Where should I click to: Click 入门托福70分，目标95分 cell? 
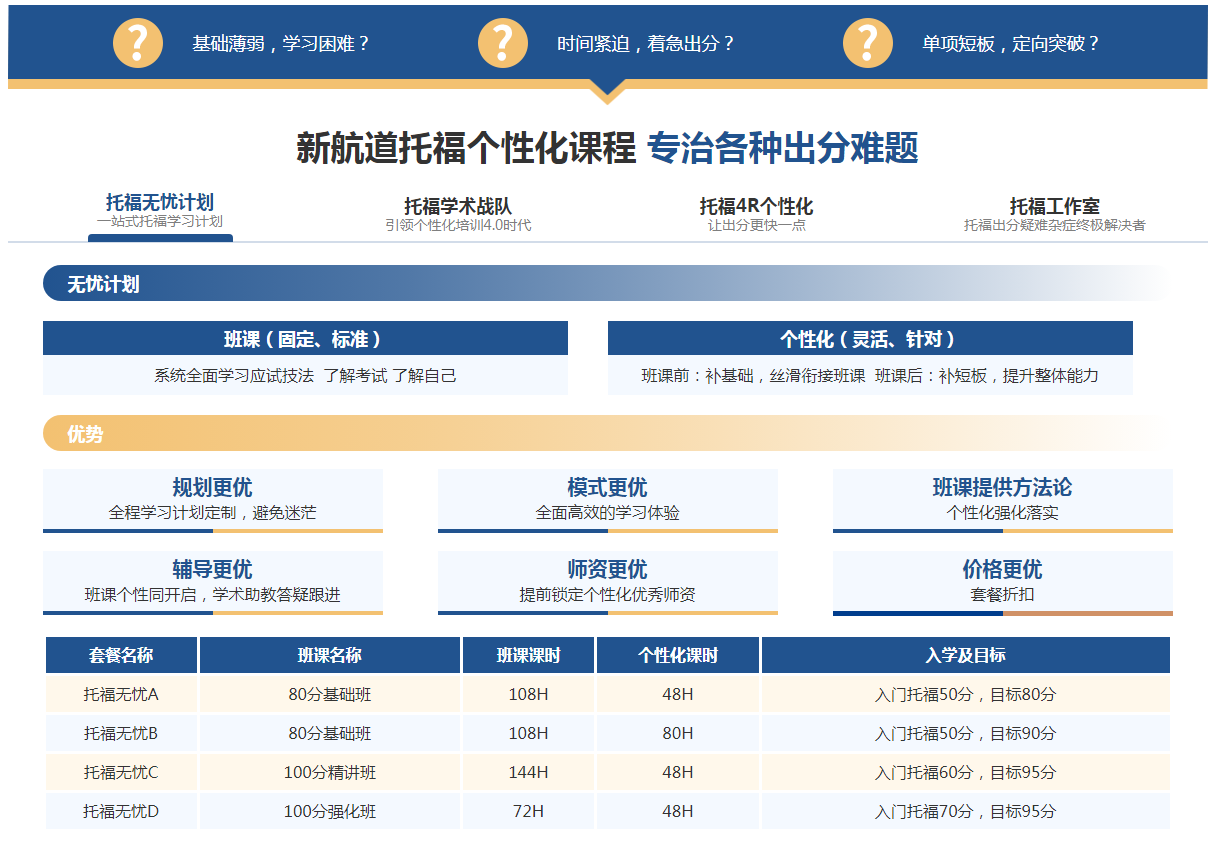pos(966,811)
